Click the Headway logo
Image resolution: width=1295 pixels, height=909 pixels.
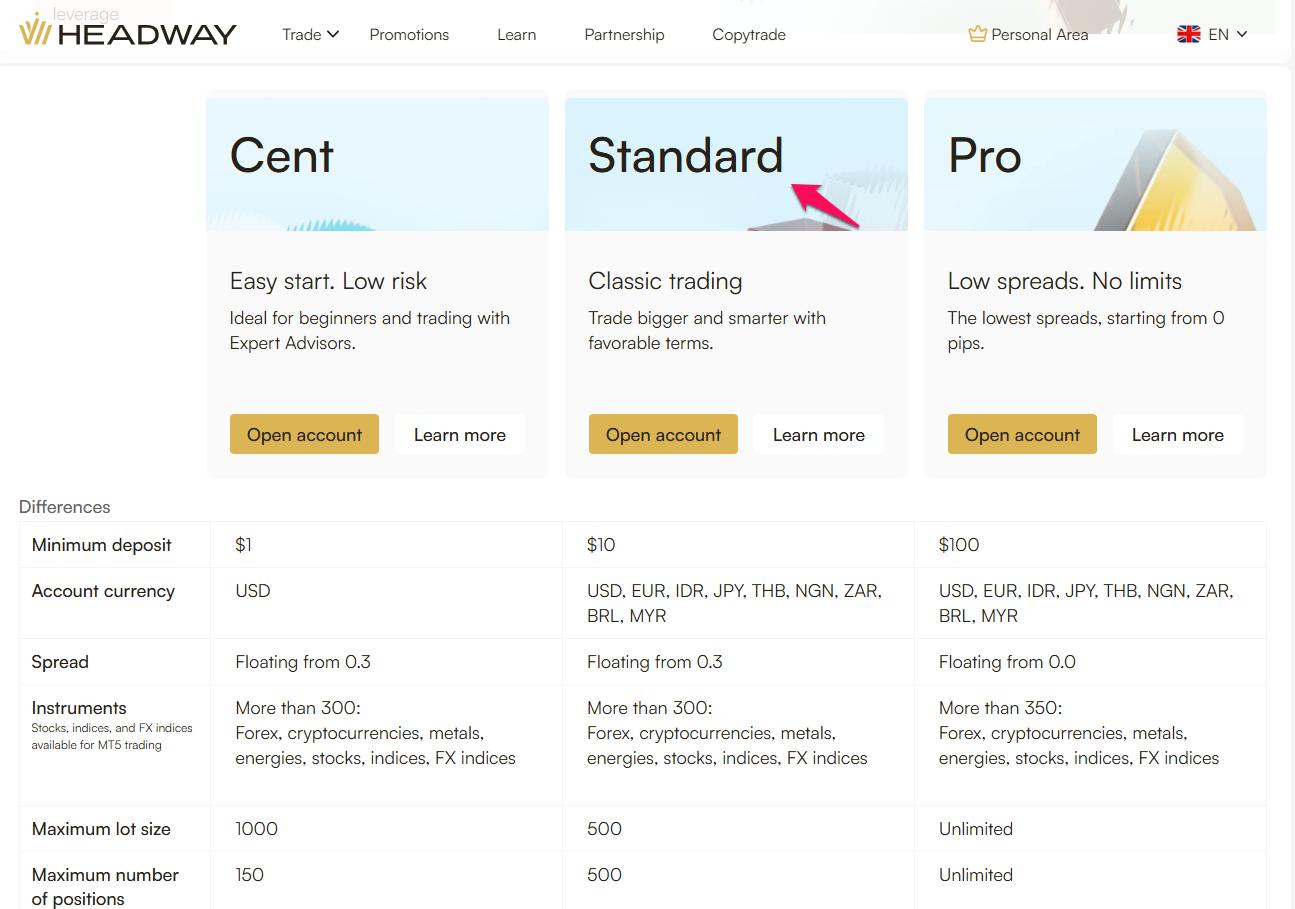[x=128, y=31]
